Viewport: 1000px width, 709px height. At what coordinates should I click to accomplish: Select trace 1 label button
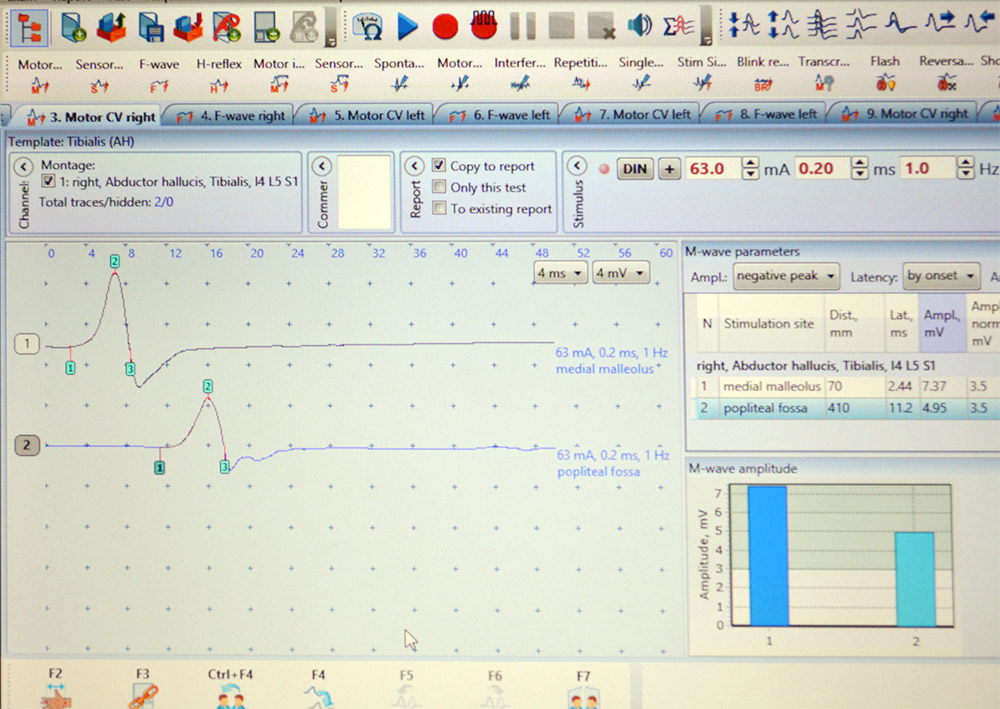click(27, 344)
